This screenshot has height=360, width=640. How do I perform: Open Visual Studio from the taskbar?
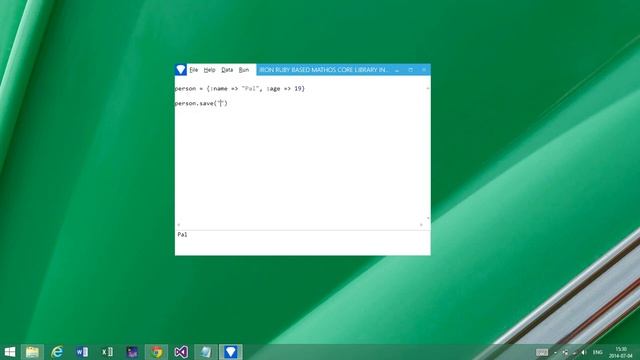click(181, 352)
